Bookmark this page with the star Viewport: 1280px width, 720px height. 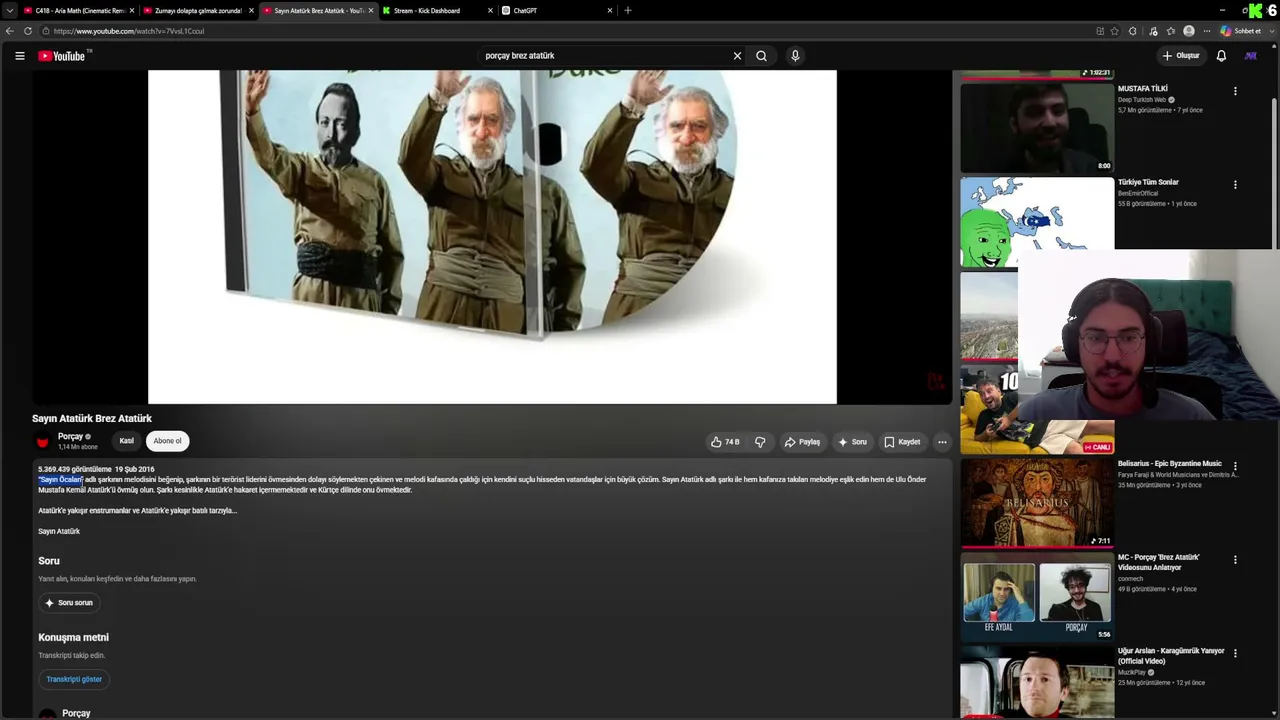click(x=1115, y=31)
